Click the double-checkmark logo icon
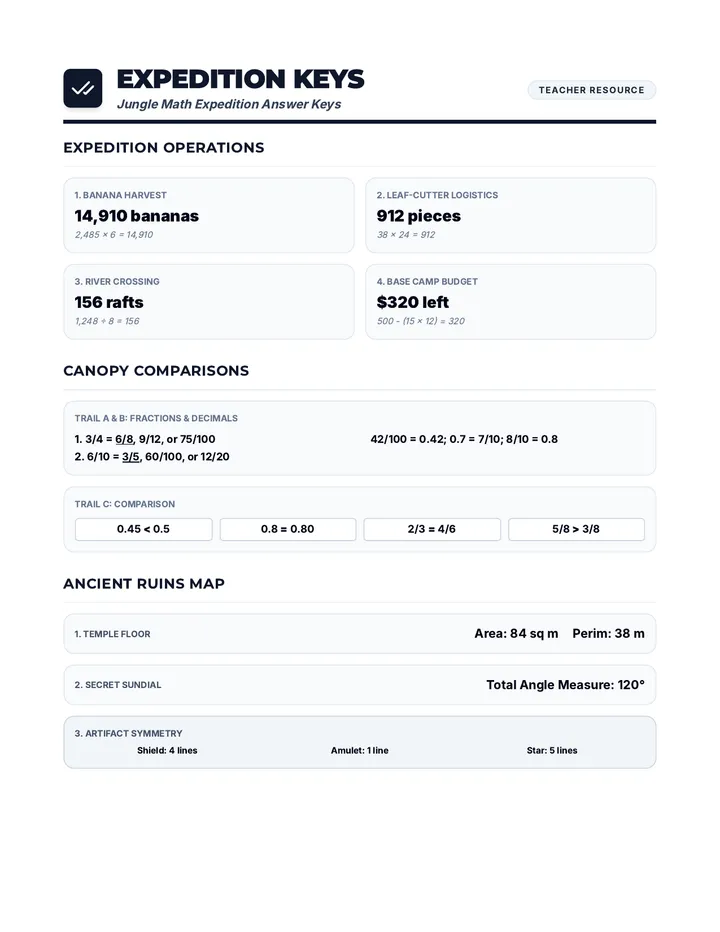 pyautogui.click(x=83, y=89)
